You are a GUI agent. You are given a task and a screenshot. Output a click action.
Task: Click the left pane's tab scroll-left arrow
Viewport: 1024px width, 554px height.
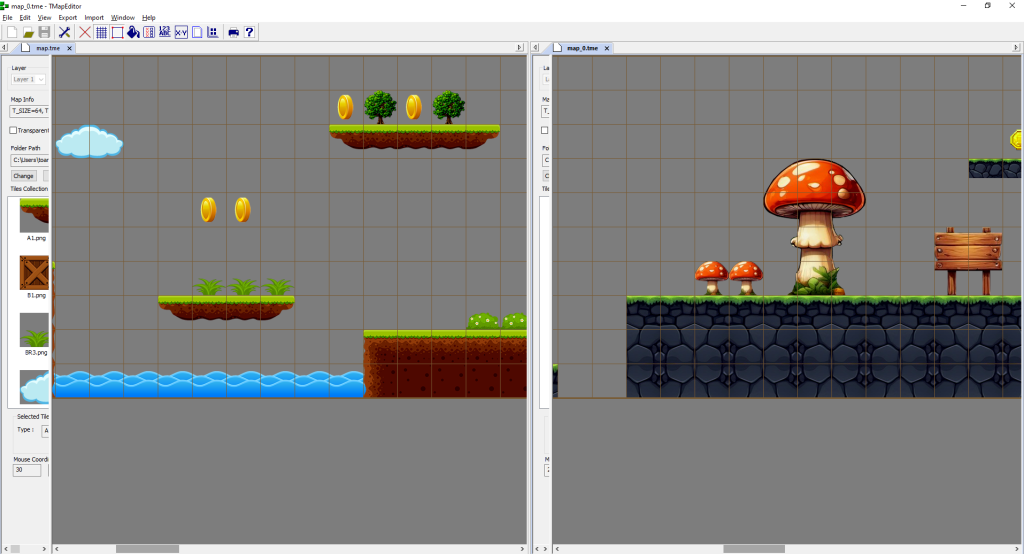point(4,48)
